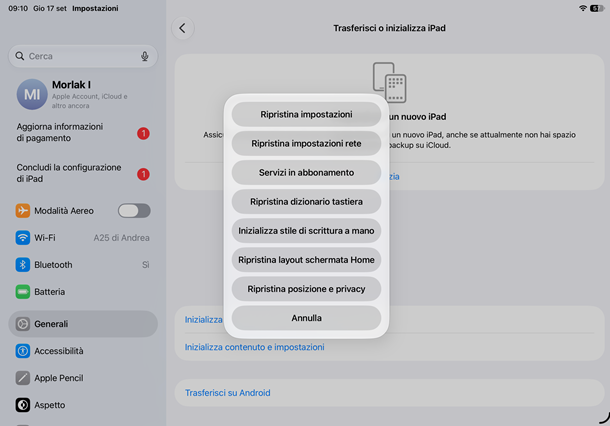Viewport: 610px width, 426px height.
Task: Dismiss the menu with Annulla
Action: click(306, 318)
